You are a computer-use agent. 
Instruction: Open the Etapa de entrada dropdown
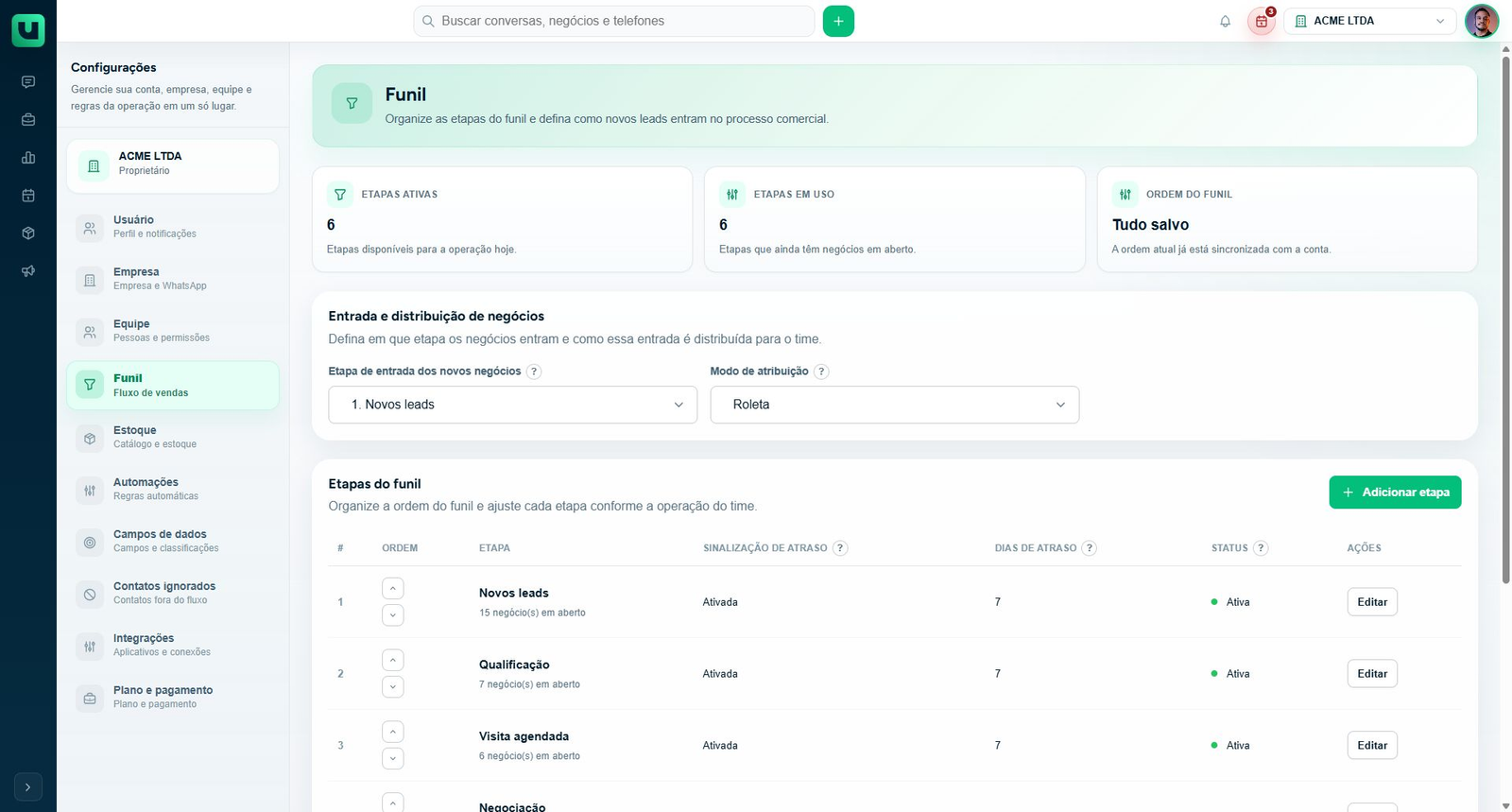coord(512,405)
